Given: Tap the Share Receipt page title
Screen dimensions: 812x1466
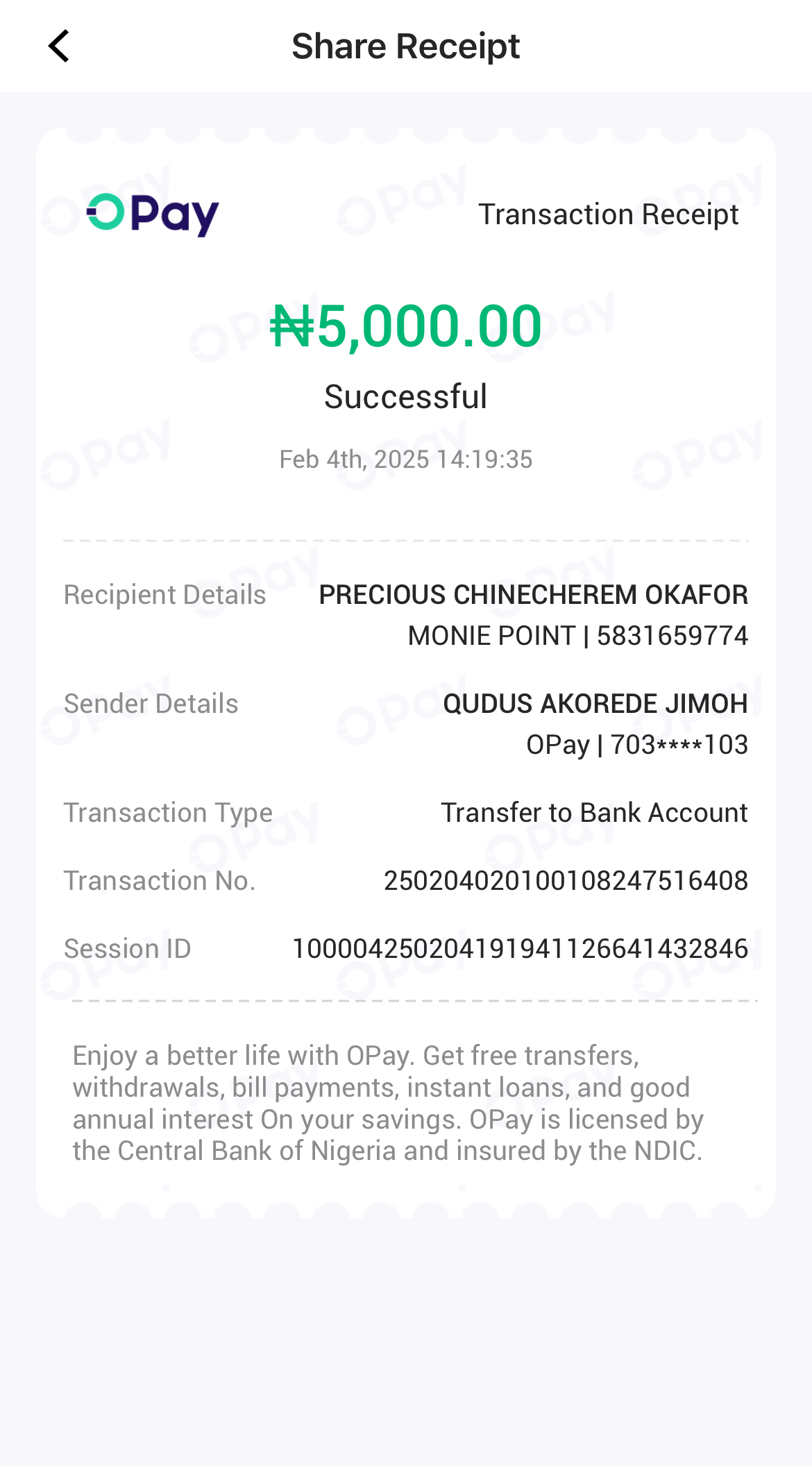Looking at the screenshot, I should (x=405, y=47).
